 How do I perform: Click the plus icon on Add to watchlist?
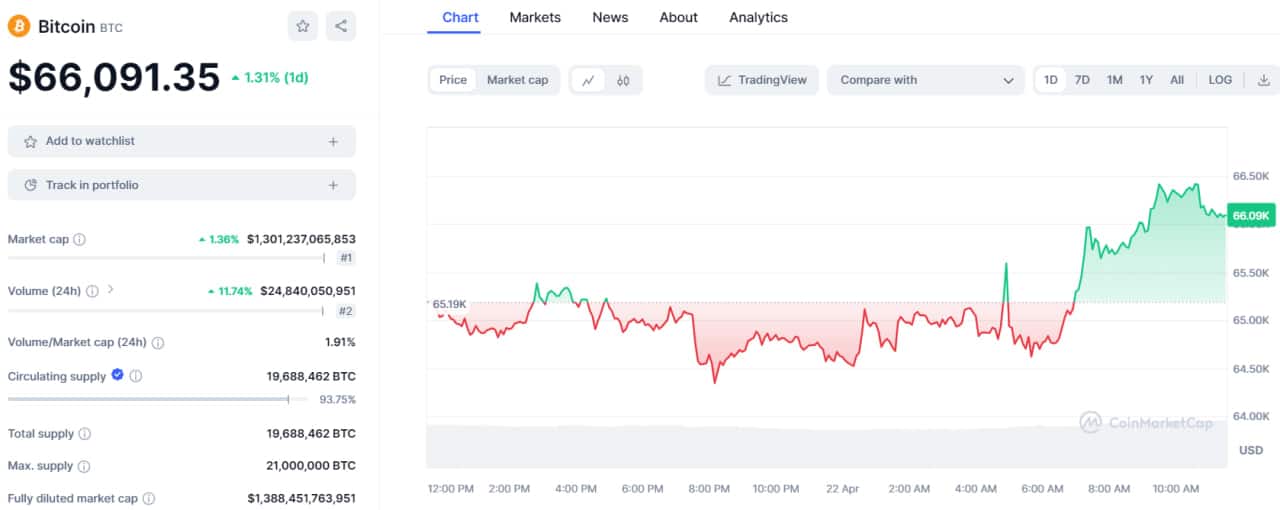334,141
